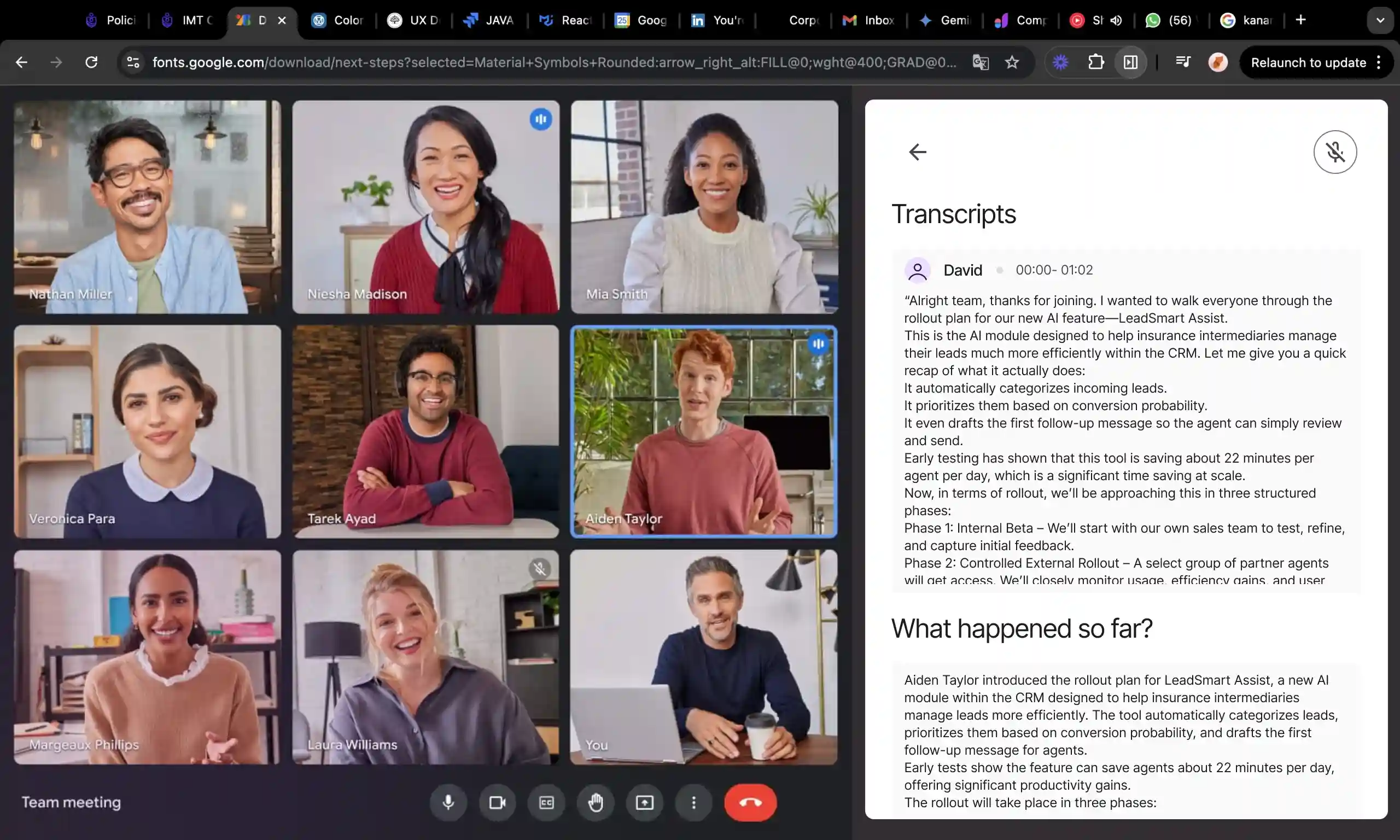The width and height of the screenshot is (1400, 840).
Task: Switch to the Inbox Gmail tab
Action: (868, 20)
